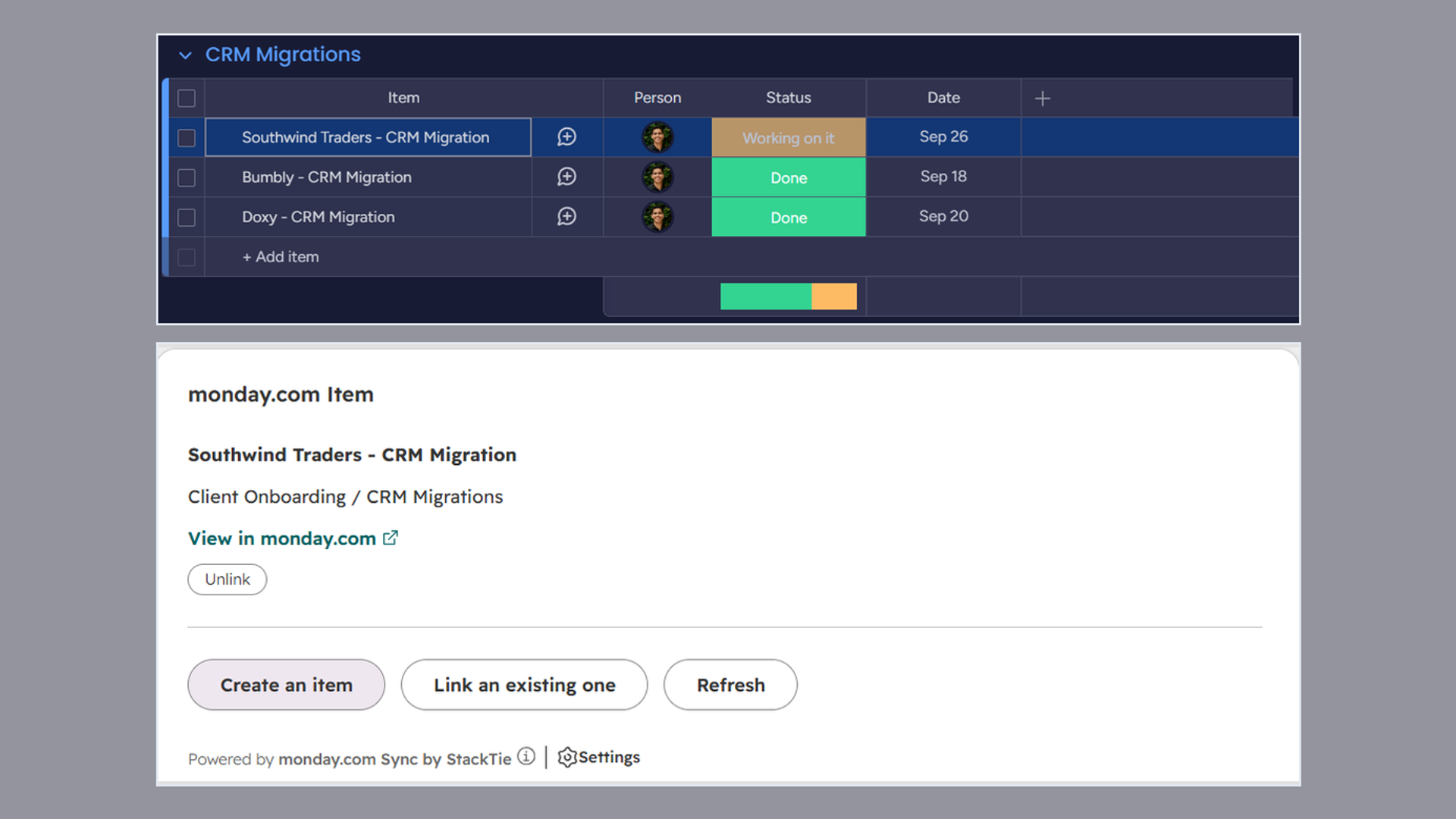This screenshot has height=819, width=1456.
Task: Click the Item column header
Action: (403, 98)
